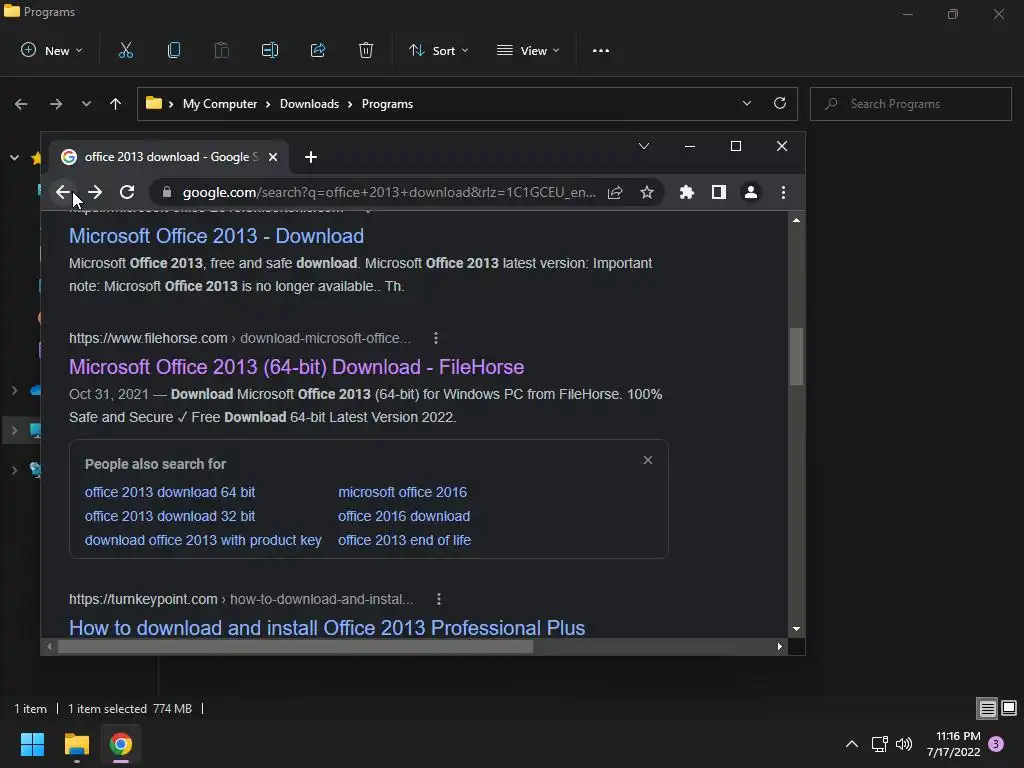1024x768 pixels.
Task: Open the turnkeypoint result options menu
Action: pyautogui.click(x=438, y=599)
